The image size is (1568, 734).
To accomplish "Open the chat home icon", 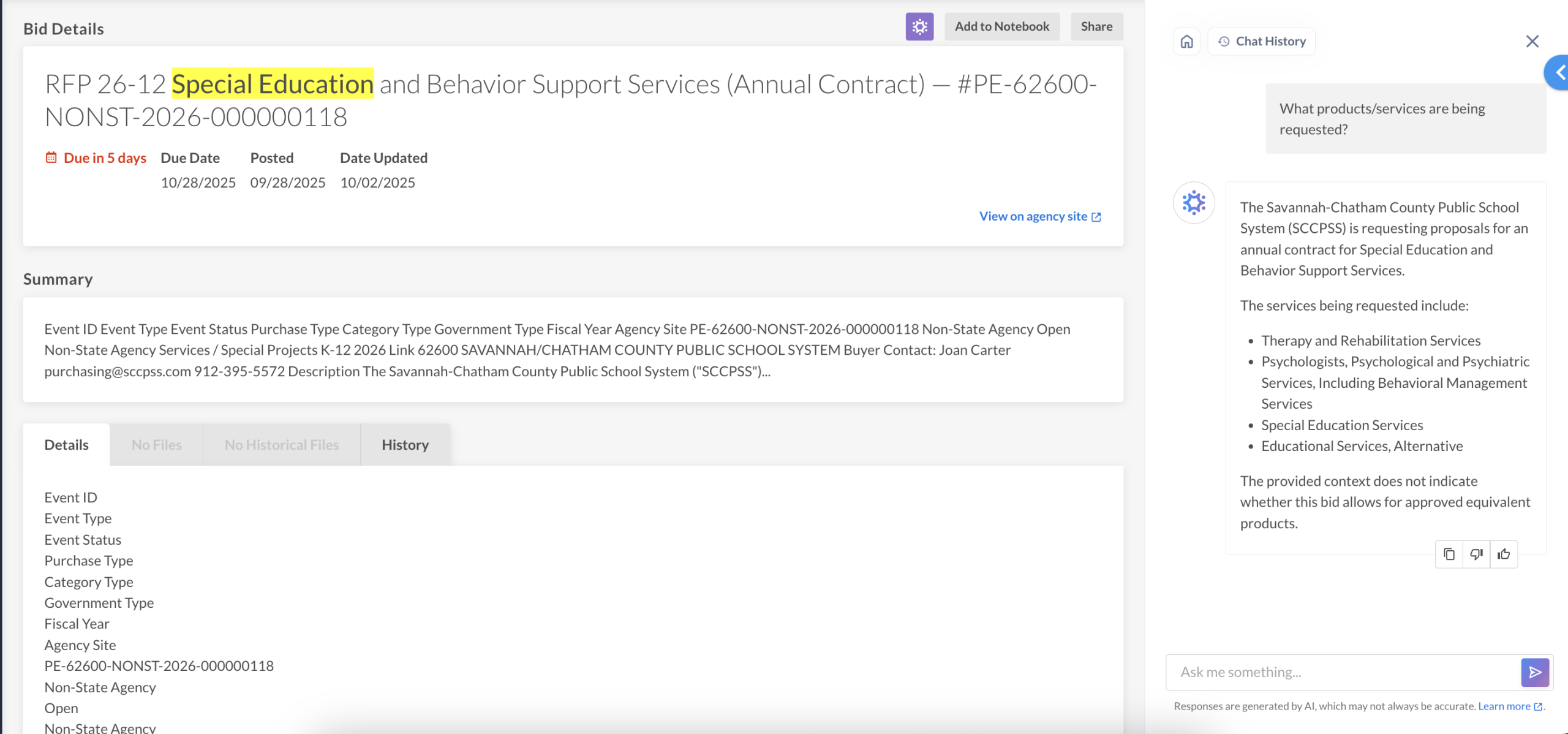I will 1186,41.
